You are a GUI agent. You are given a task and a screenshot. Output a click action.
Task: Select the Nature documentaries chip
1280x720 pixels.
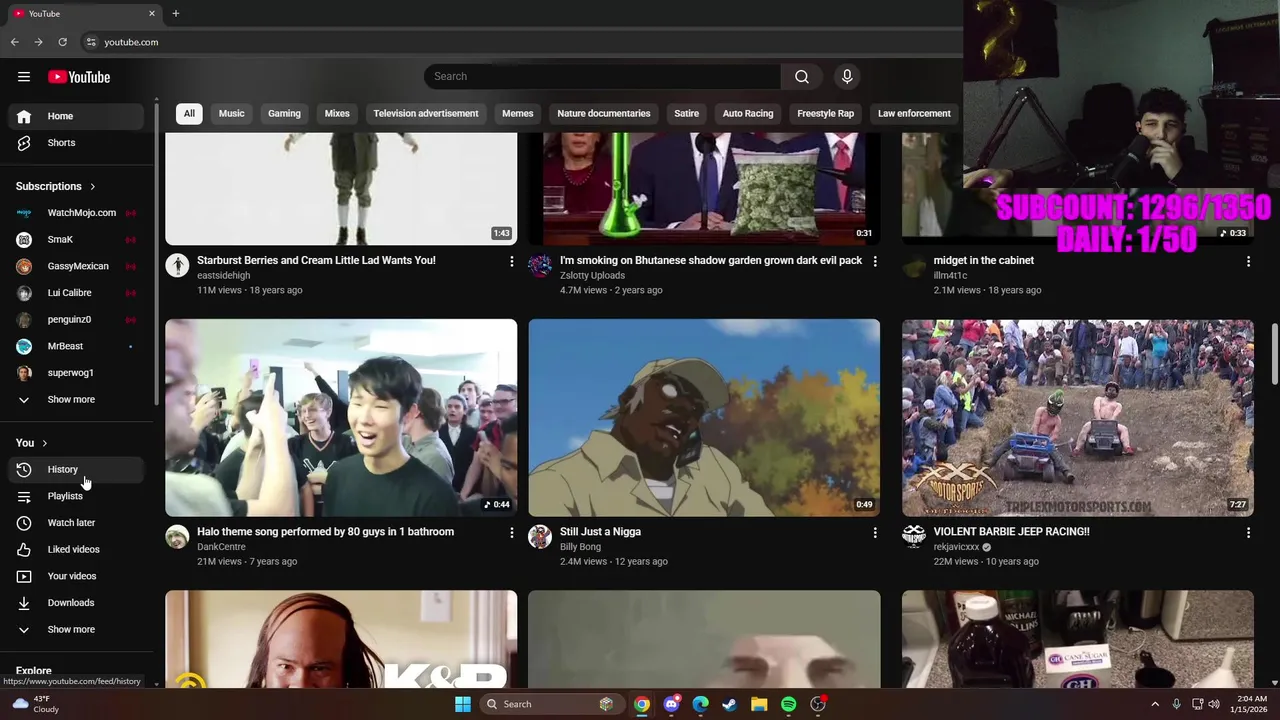[x=604, y=114]
